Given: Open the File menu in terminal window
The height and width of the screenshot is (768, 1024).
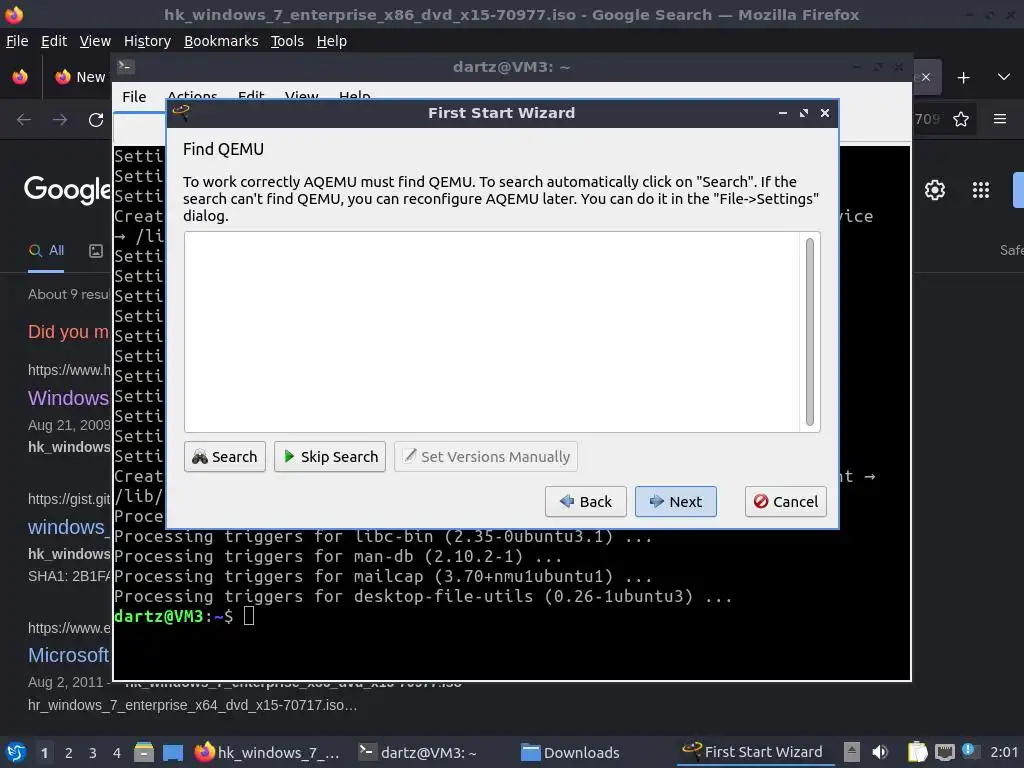Looking at the screenshot, I should (x=134, y=97).
